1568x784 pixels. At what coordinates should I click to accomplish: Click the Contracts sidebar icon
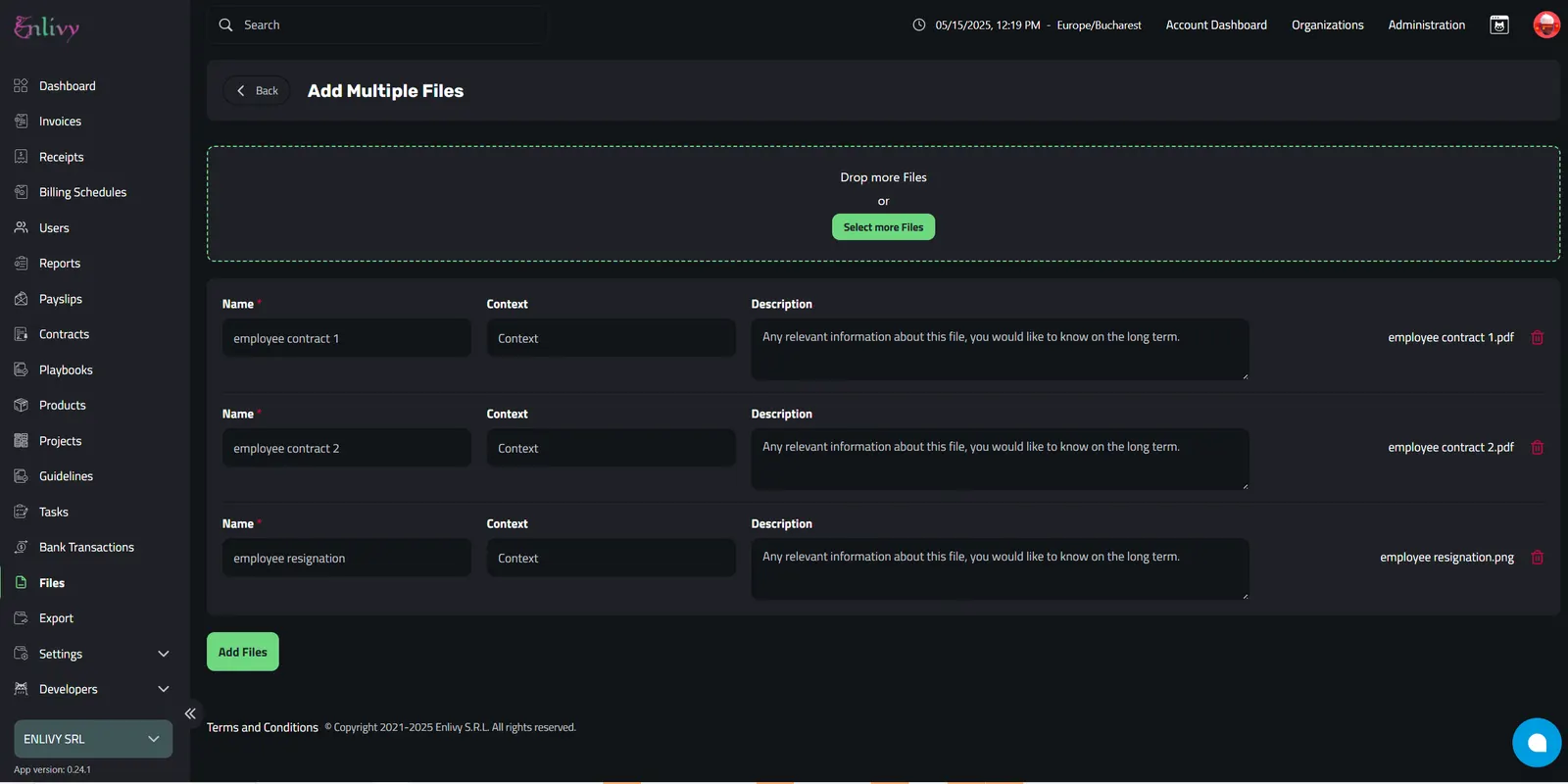[21, 334]
